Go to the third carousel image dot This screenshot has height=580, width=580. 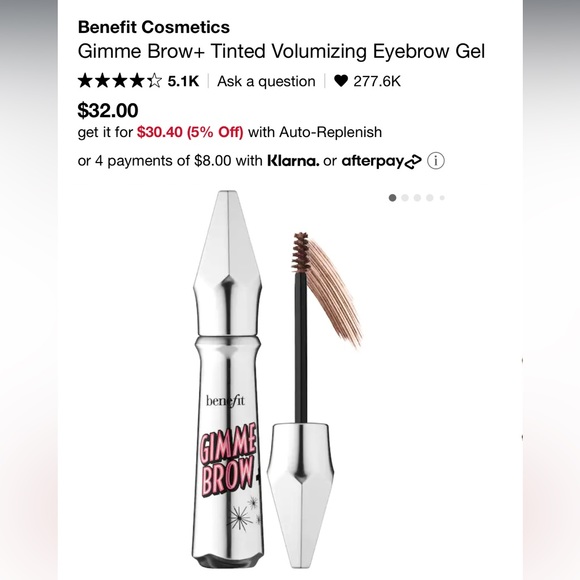click(x=417, y=198)
